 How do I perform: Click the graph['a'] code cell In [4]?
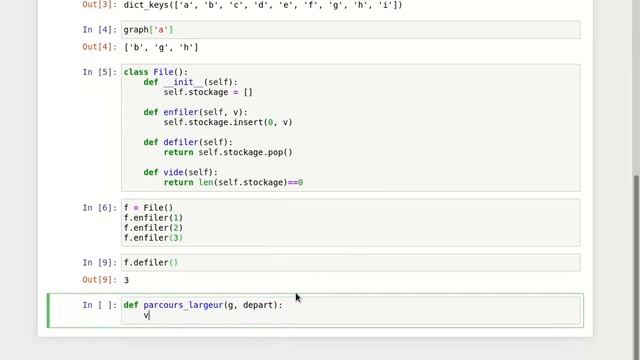tap(350, 30)
